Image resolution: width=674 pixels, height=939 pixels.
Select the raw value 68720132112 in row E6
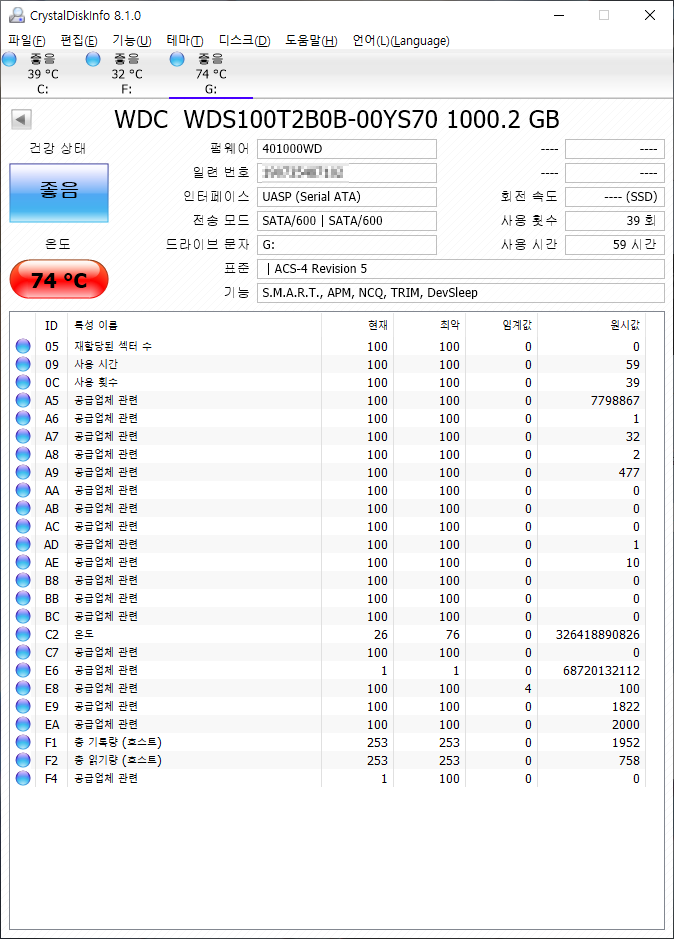(x=602, y=670)
